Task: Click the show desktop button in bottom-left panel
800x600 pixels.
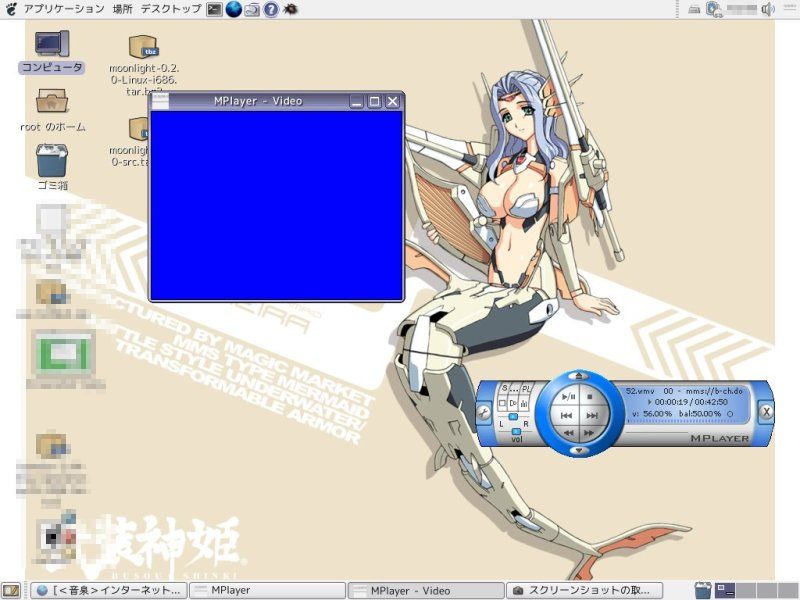Action: tap(11, 591)
